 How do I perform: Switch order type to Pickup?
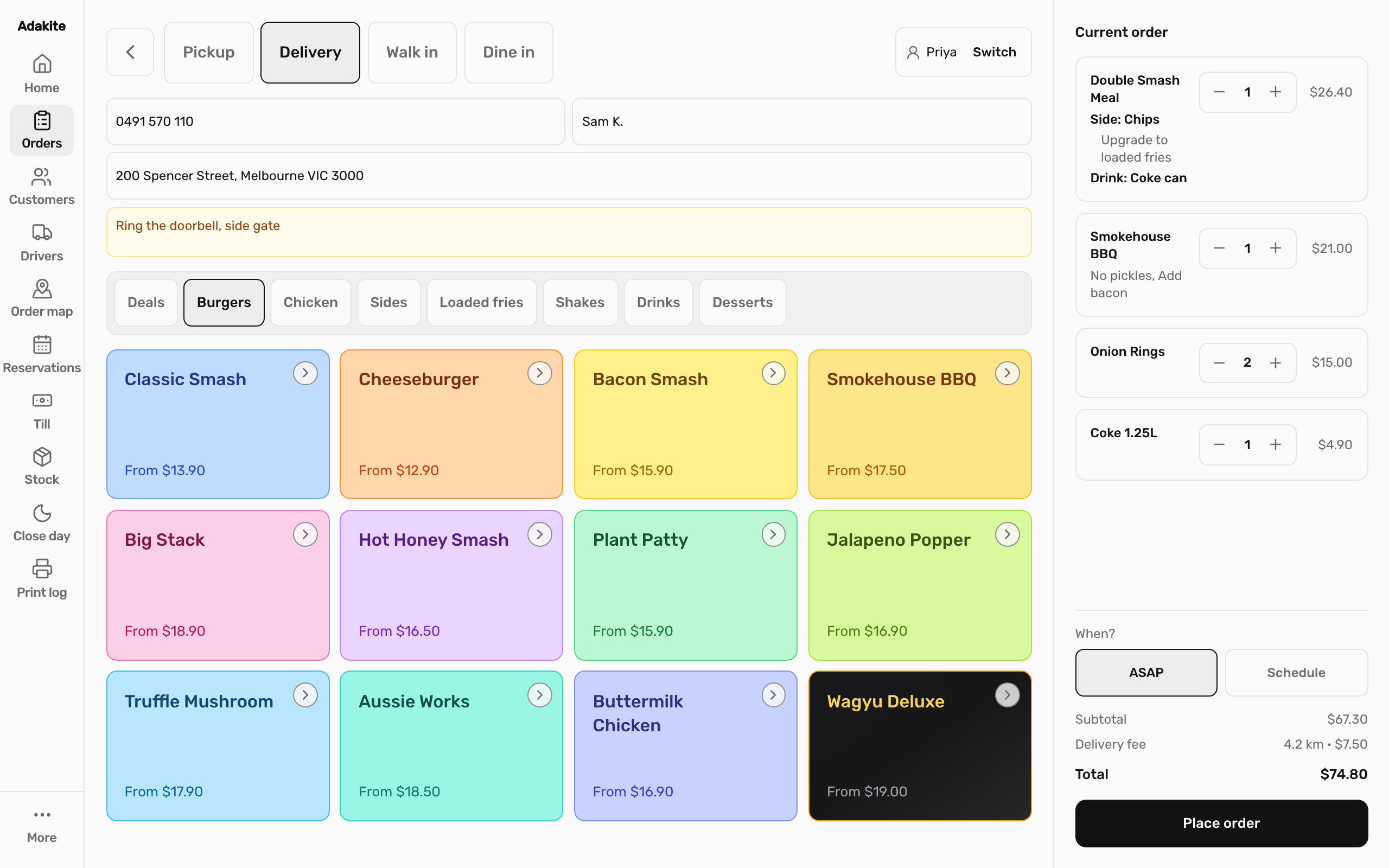pos(208,52)
